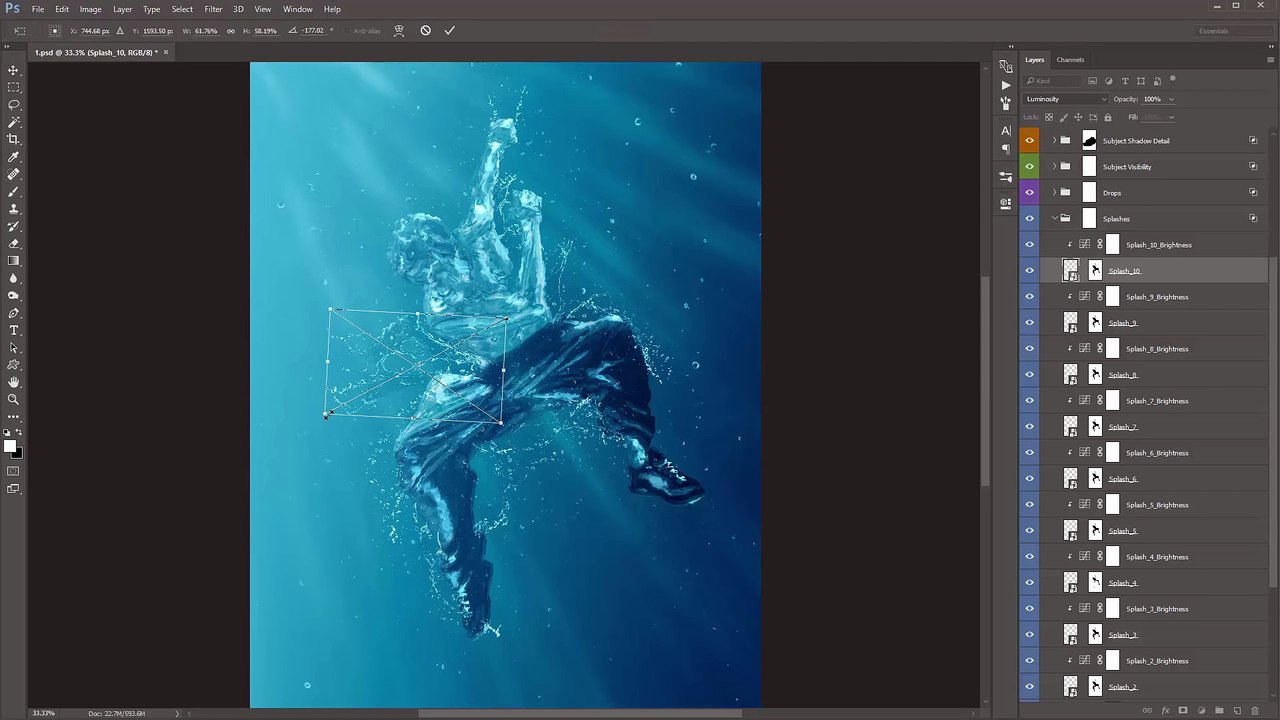
Task: Select the Gradient tool
Action: point(14,261)
